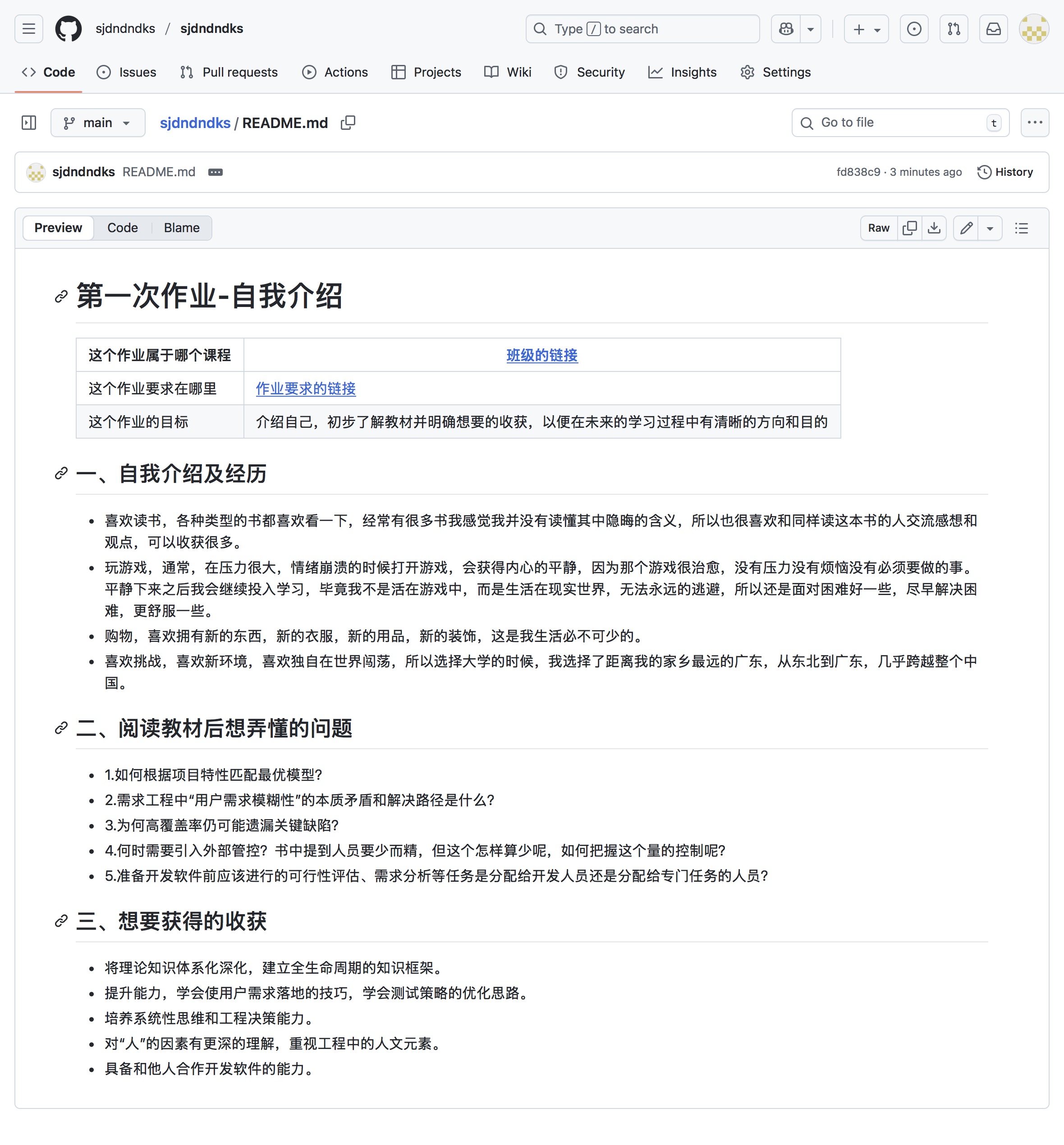Open the main branch dropdown

[97, 123]
